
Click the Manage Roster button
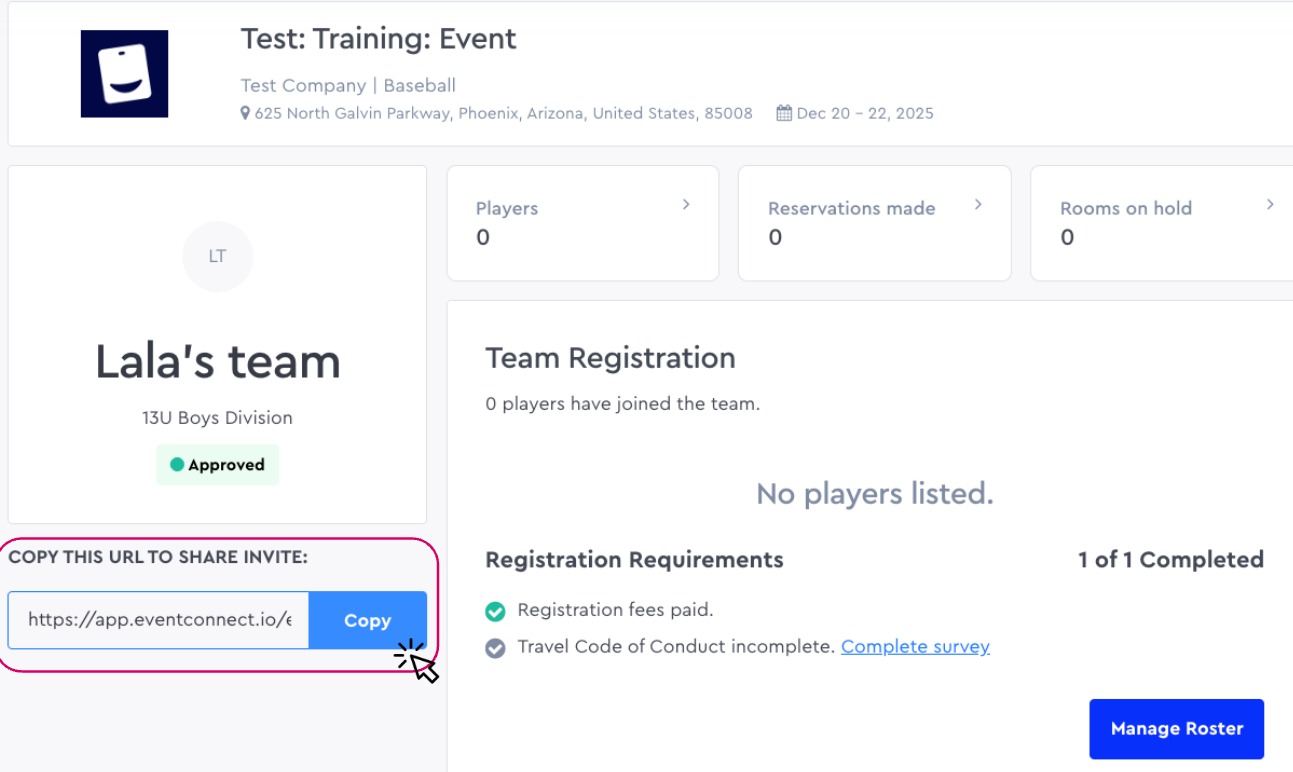point(1177,729)
